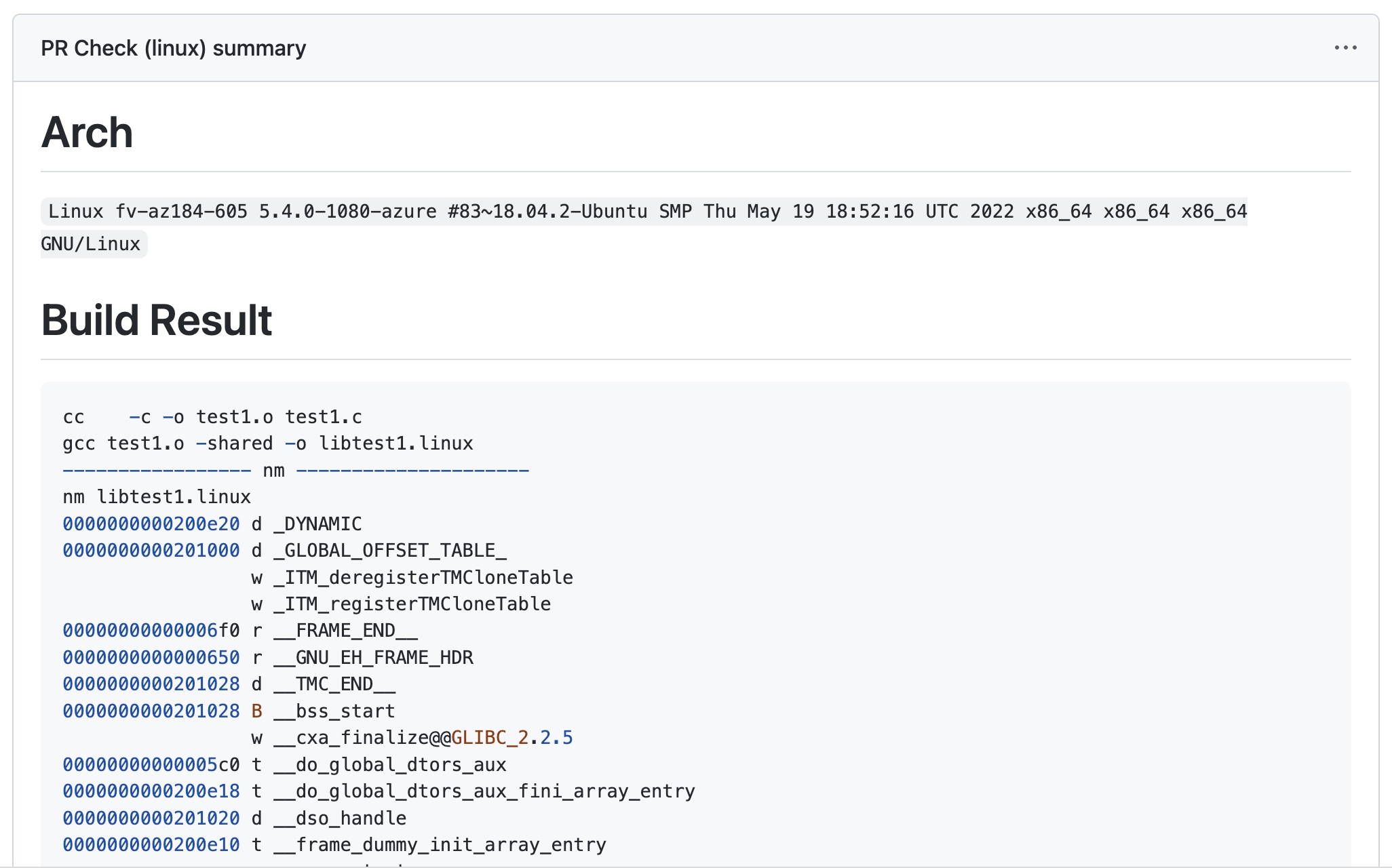Click the _ITM_registerTMCloneTable symbol
The height and width of the screenshot is (868, 1392).
click(412, 604)
